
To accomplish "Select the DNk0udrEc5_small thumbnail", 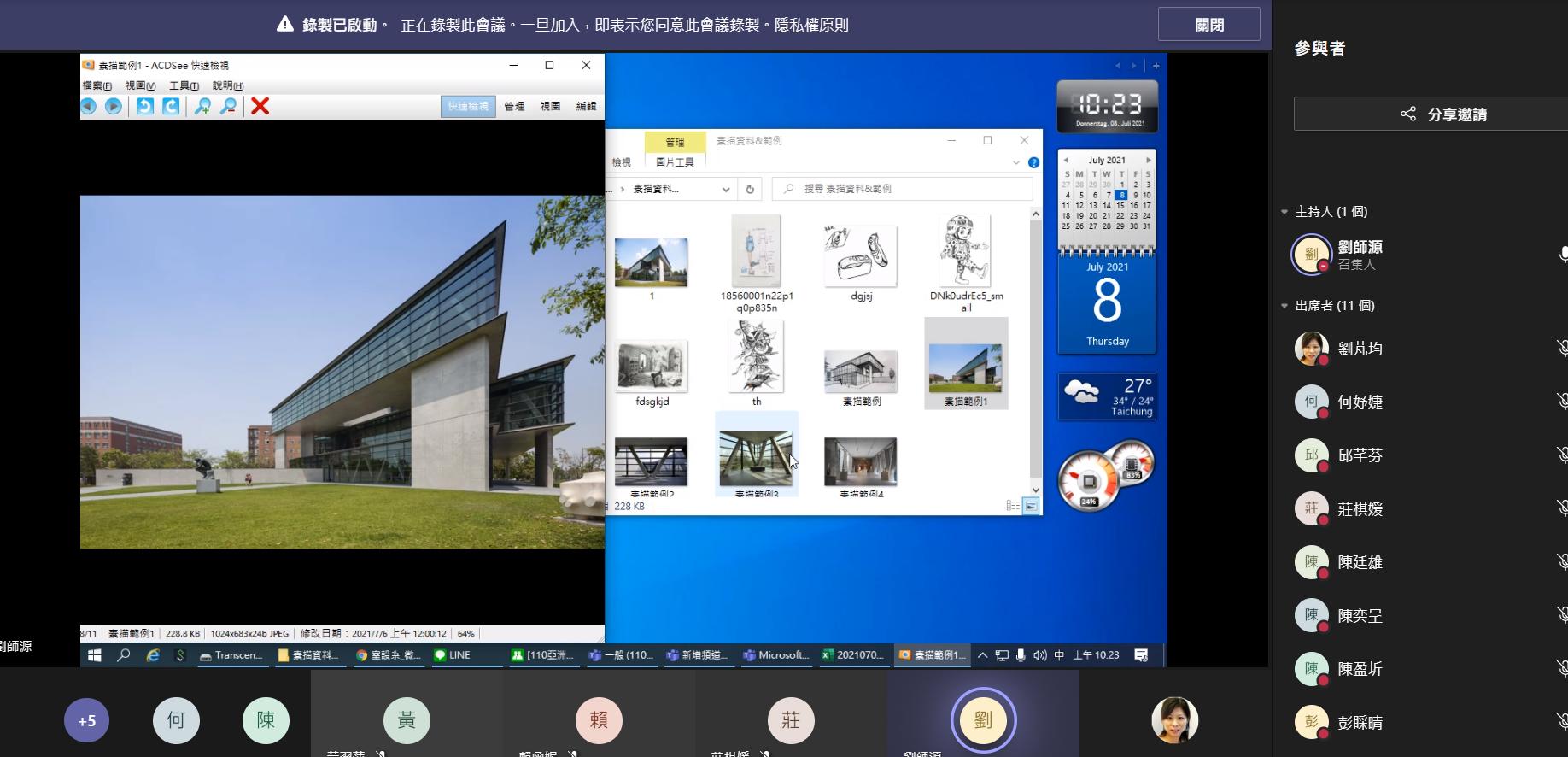I will point(966,264).
